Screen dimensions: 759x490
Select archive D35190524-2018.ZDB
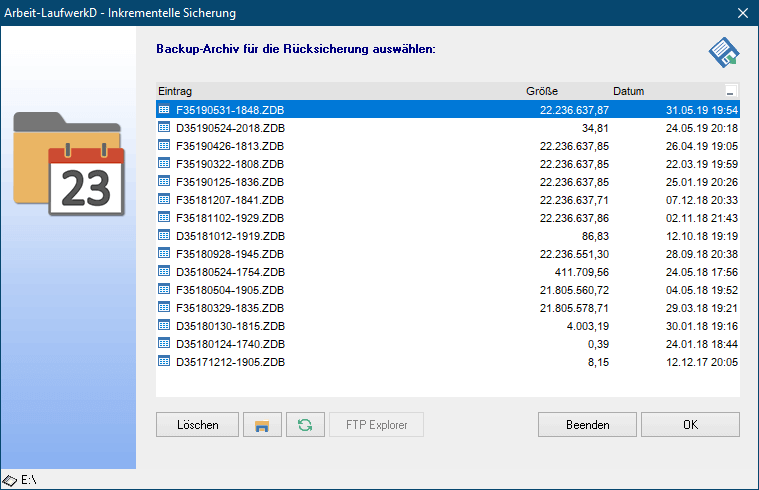point(448,128)
